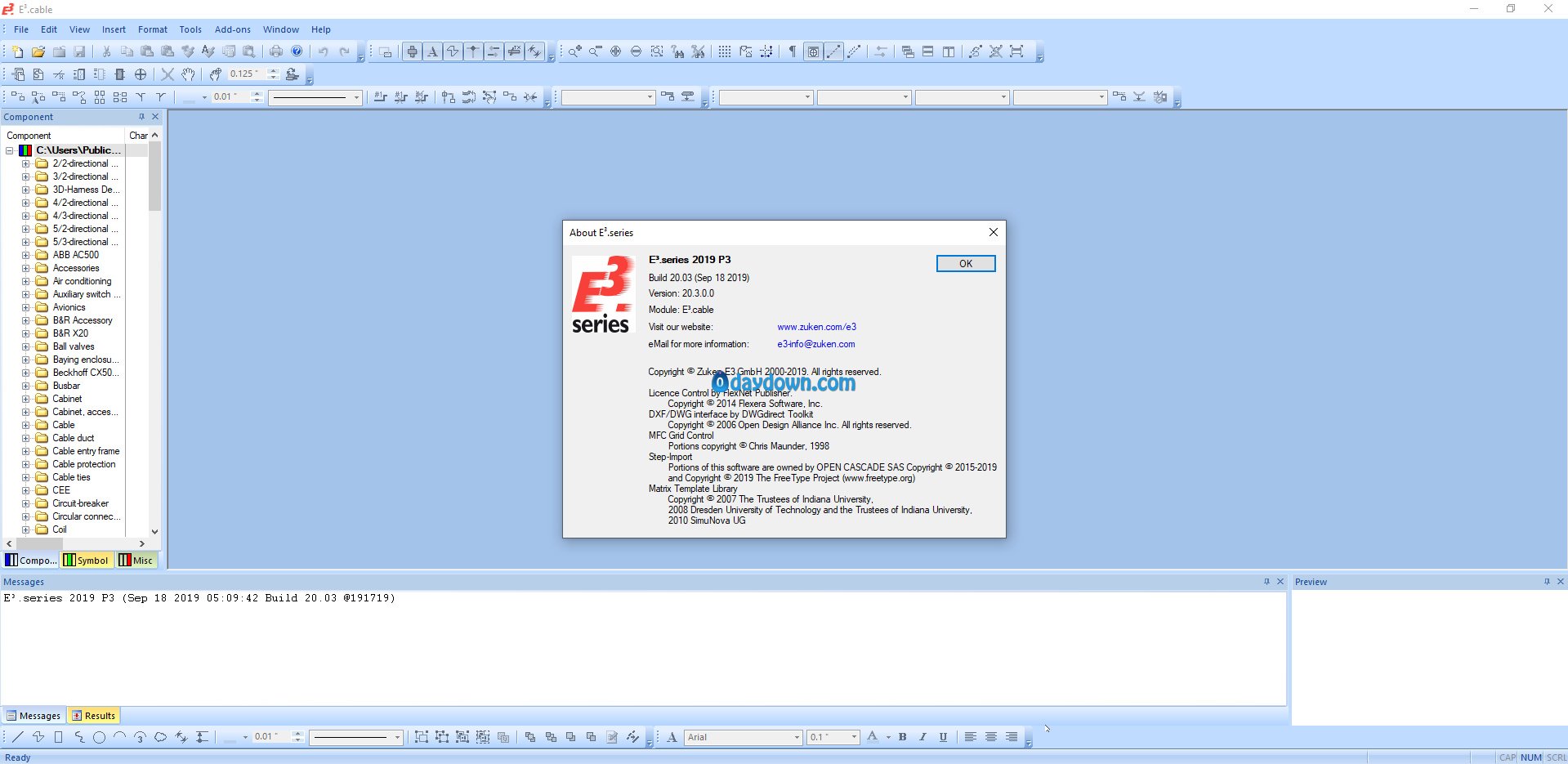Toggle the highlighted boxed-target view icon
Viewport: 1568px width, 764px height.
point(813,51)
